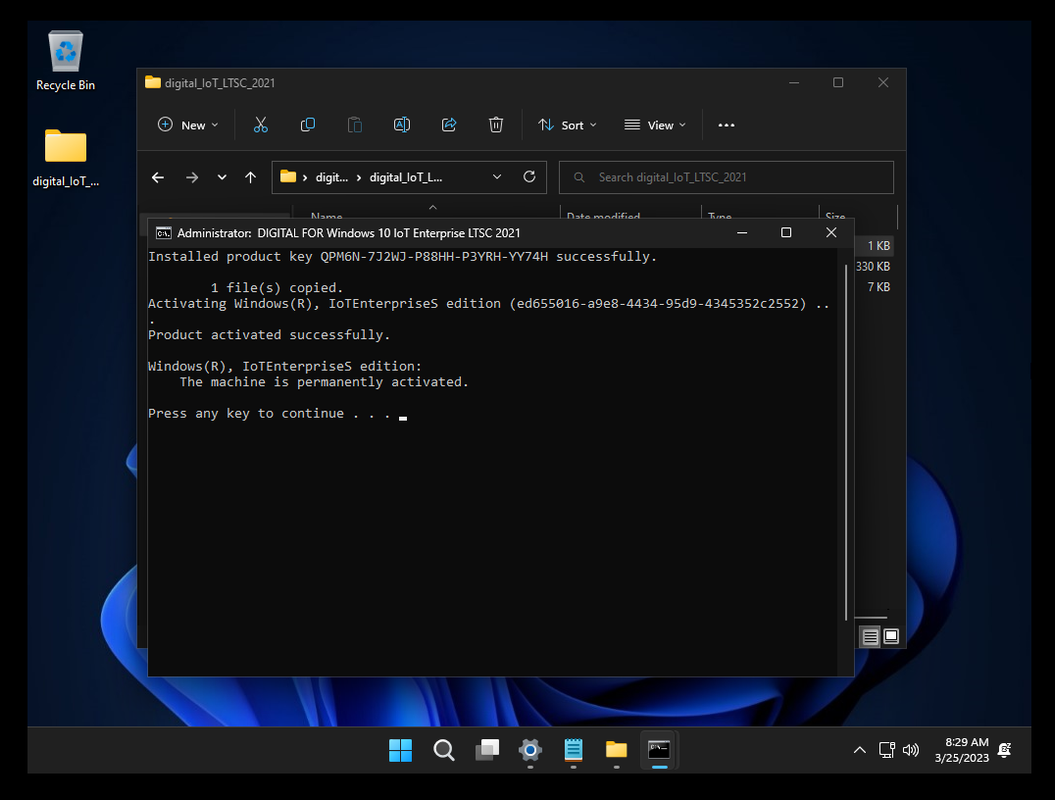Image resolution: width=1055 pixels, height=800 pixels.
Task: Click the digital_IoT_LTSC_2021 Explorer title
Action: (x=220, y=83)
